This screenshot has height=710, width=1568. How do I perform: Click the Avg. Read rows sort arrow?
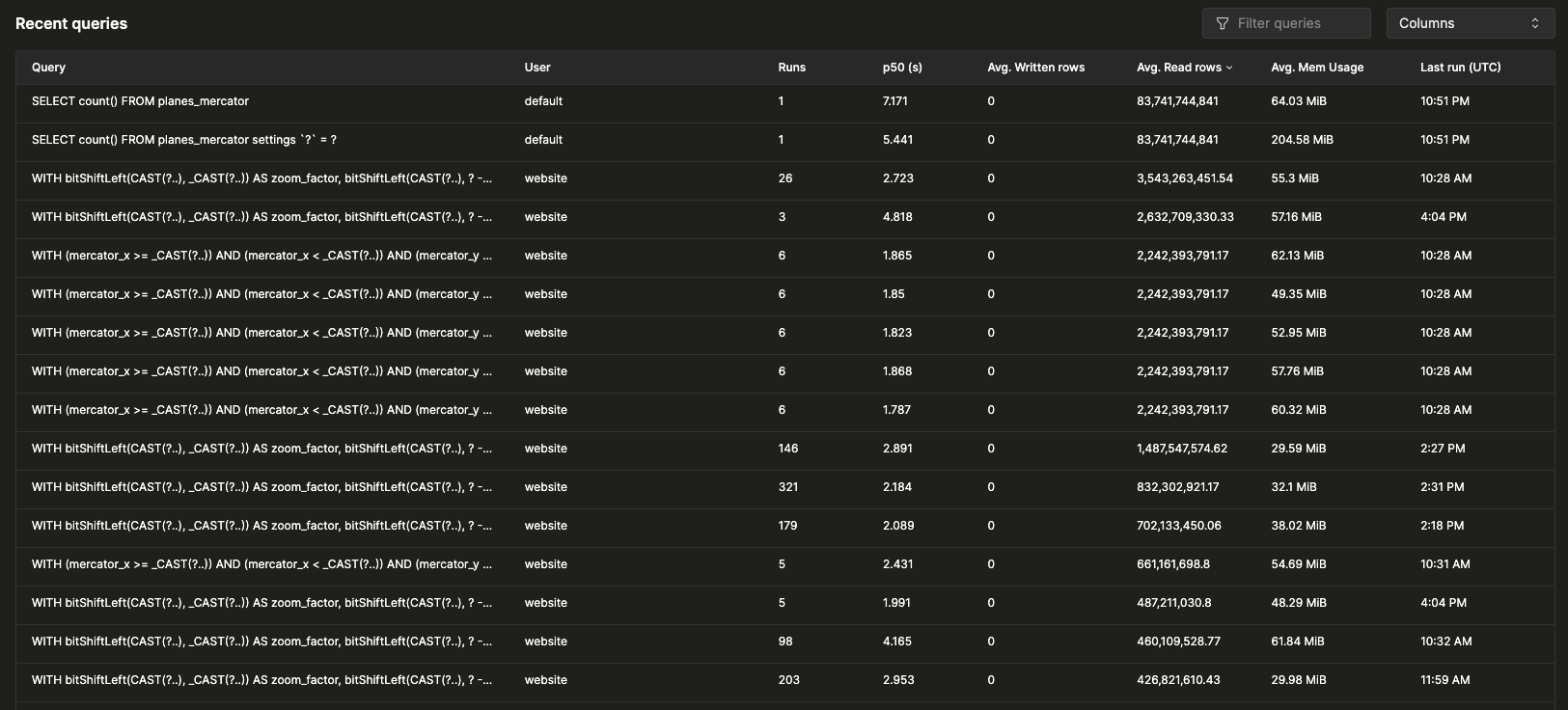(x=1229, y=68)
